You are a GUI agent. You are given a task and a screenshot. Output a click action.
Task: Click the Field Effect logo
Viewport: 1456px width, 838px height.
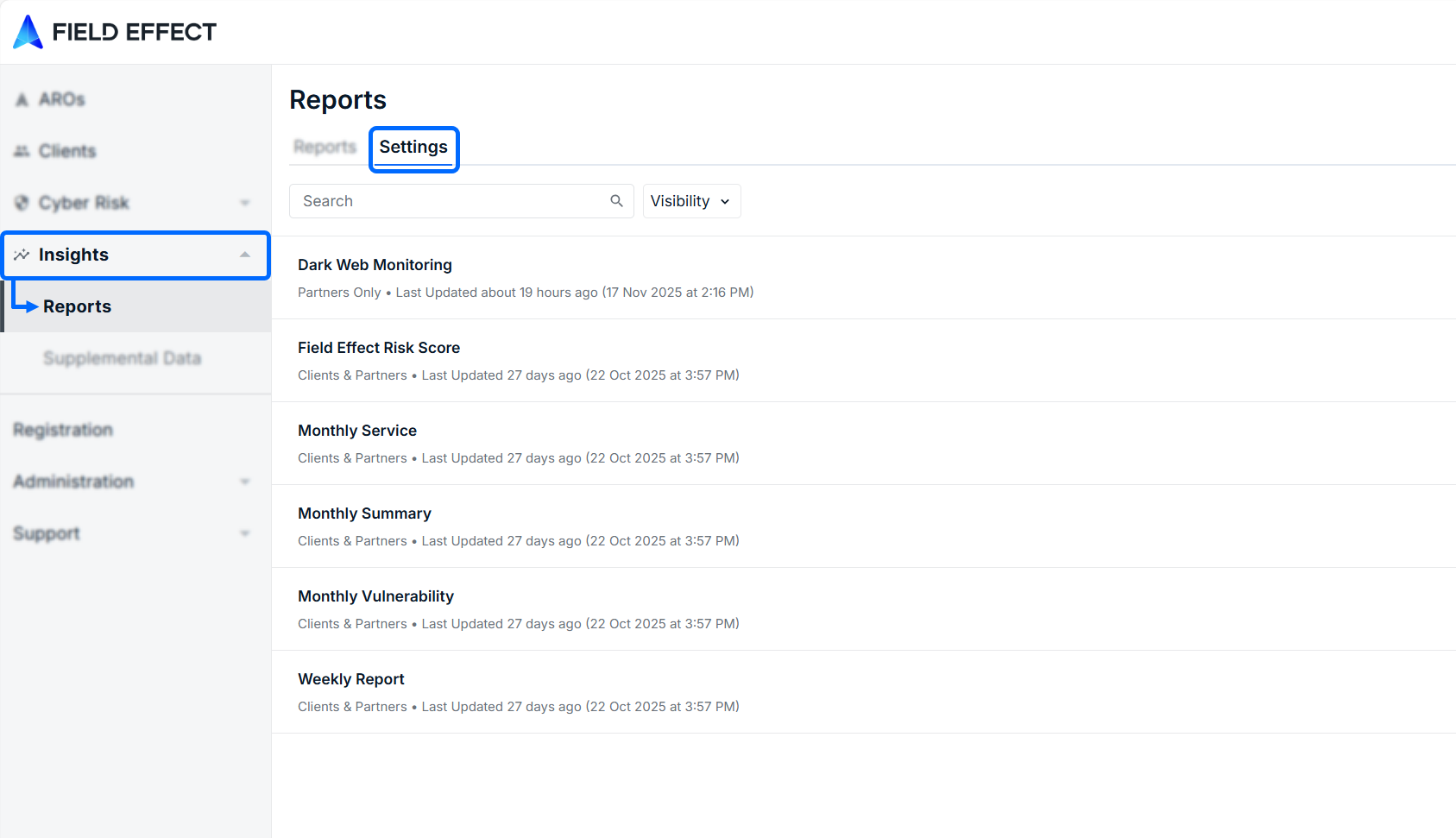click(115, 32)
